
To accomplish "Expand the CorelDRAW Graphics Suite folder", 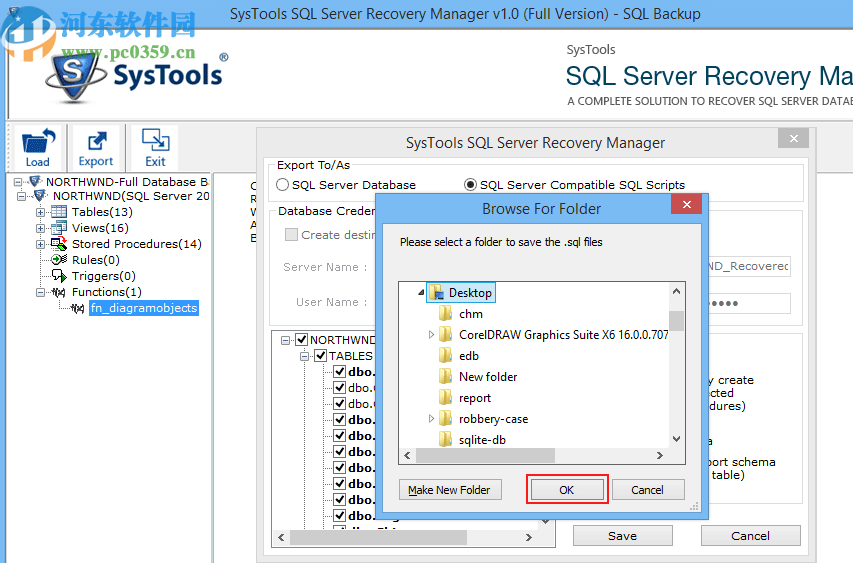I will tap(431, 335).
